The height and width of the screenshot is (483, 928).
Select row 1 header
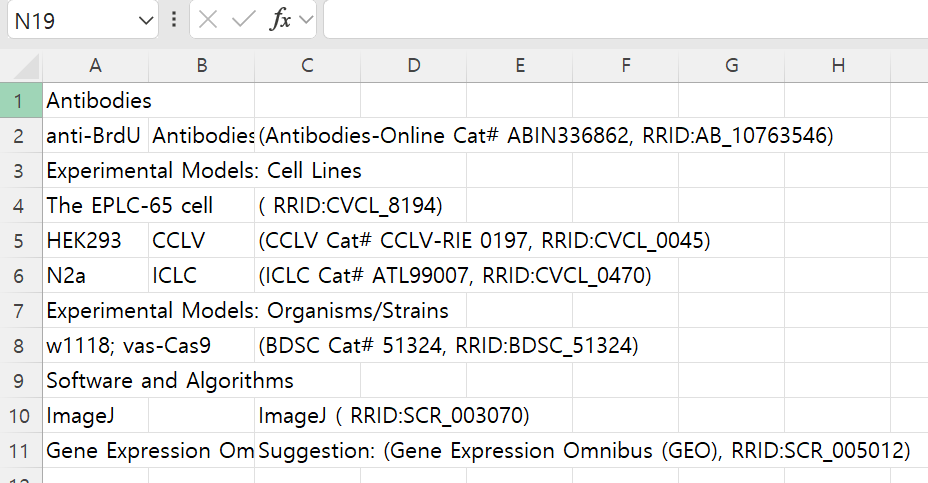pos(20,101)
